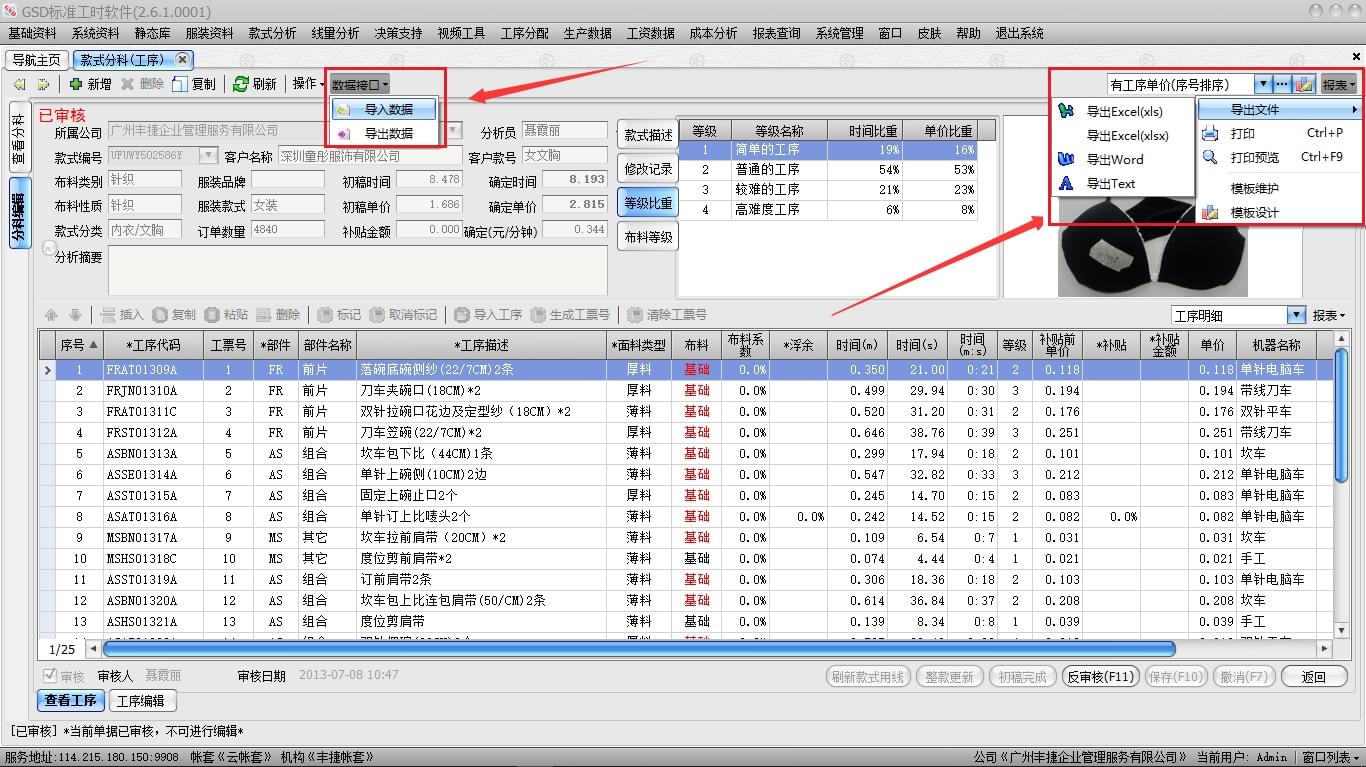This screenshot has height=767, width=1366.
Task: Click the ellipsis button beside the report template combo
Action: [1283, 85]
